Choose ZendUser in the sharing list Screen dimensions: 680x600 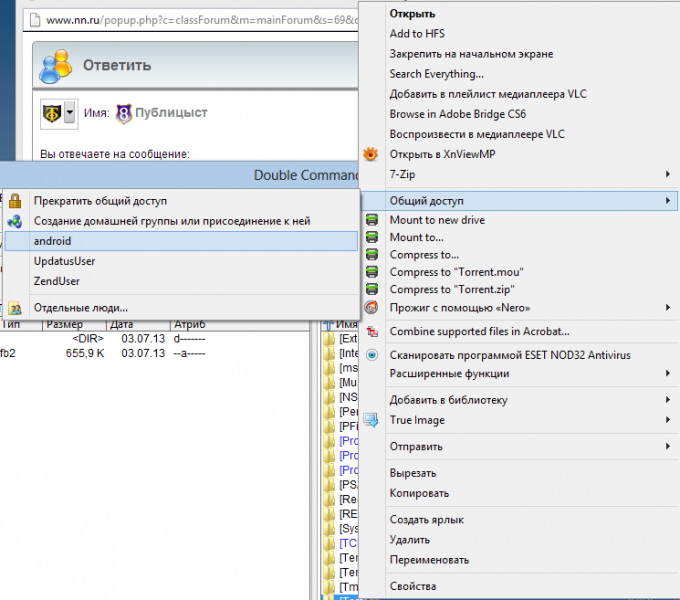pos(57,281)
